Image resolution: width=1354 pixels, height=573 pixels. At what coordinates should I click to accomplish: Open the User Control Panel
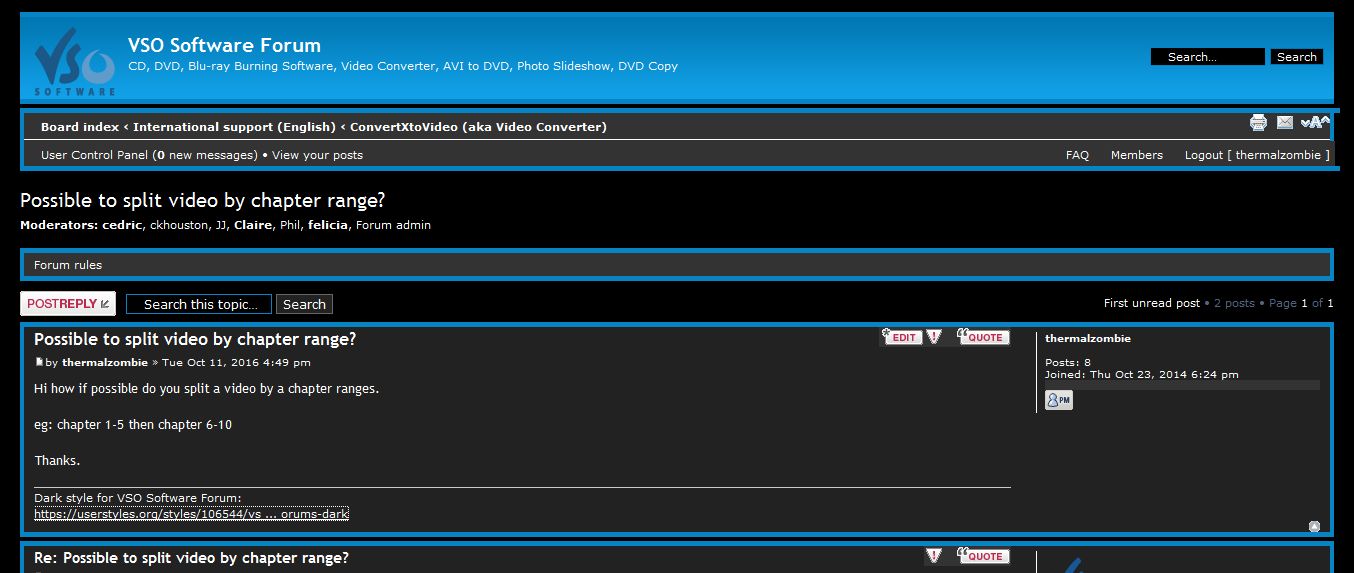pos(94,155)
